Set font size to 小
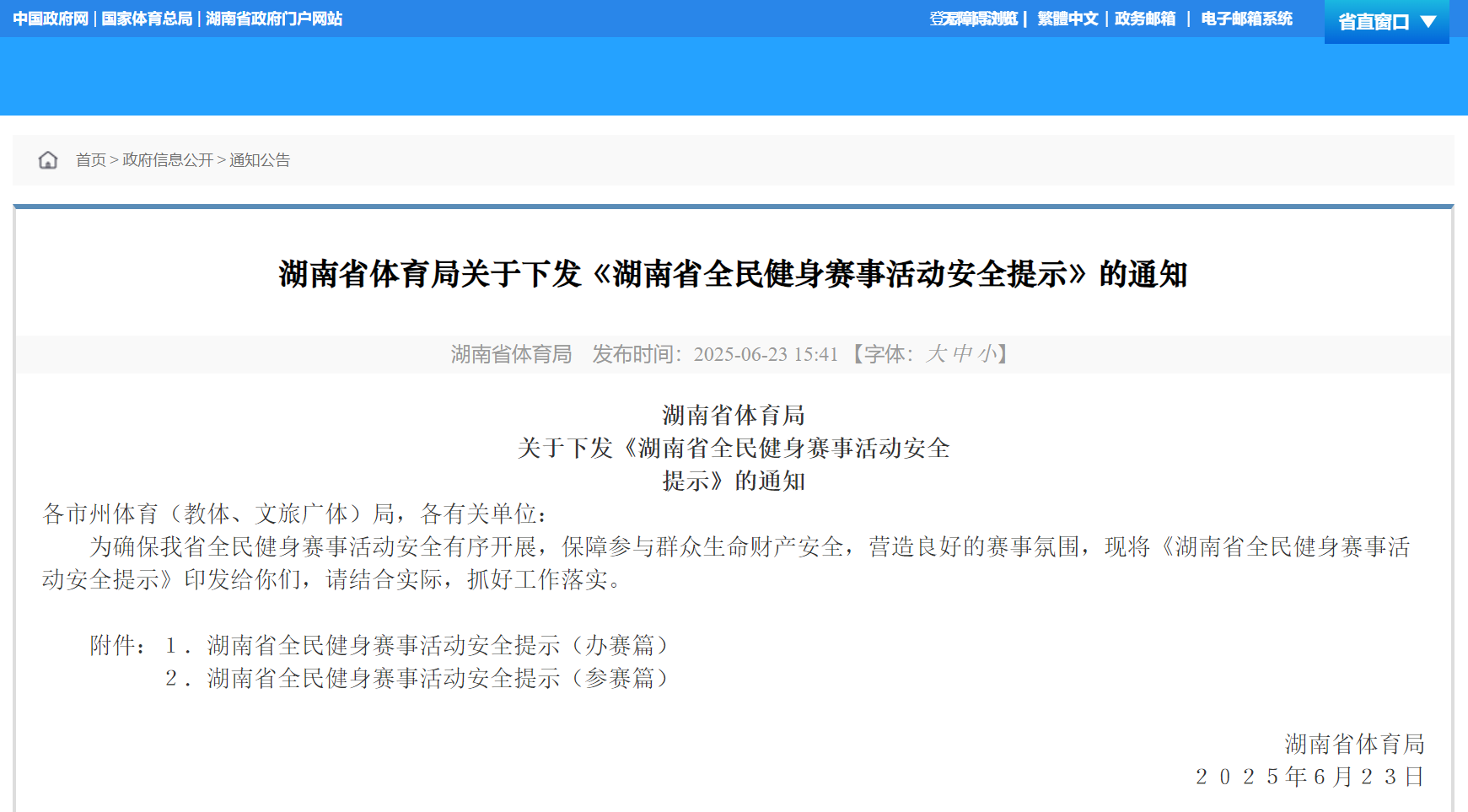The image size is (1468, 812). (987, 354)
